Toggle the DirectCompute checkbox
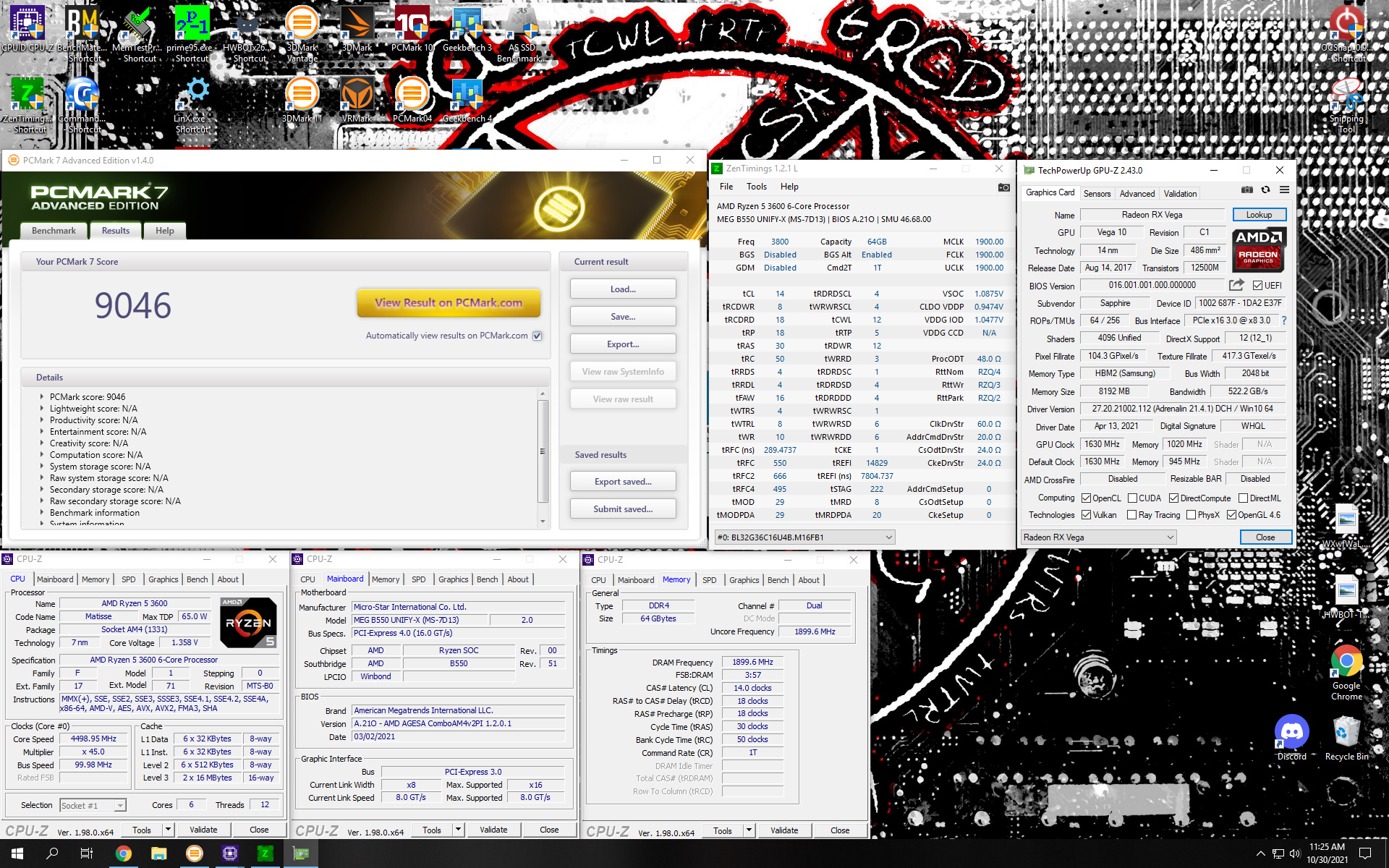Image resolution: width=1389 pixels, height=868 pixels. point(1173,498)
